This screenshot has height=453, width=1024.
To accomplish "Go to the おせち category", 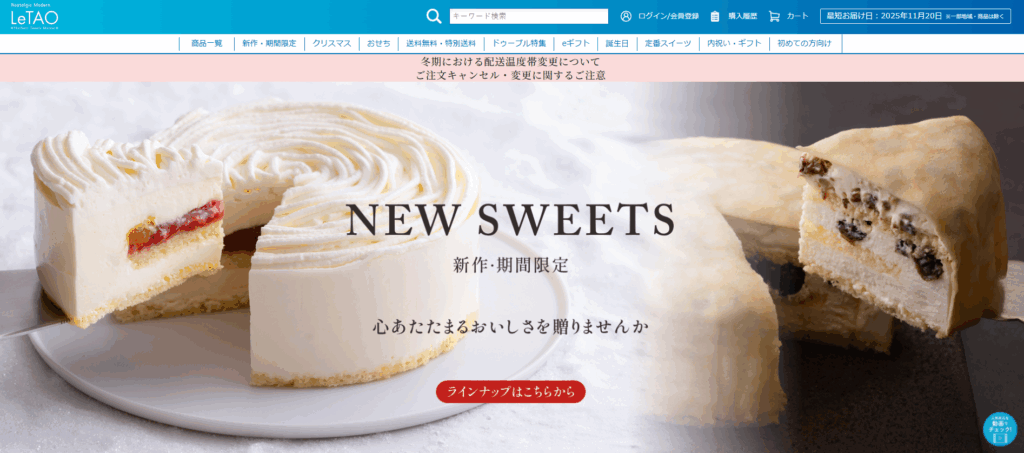I will (x=379, y=44).
